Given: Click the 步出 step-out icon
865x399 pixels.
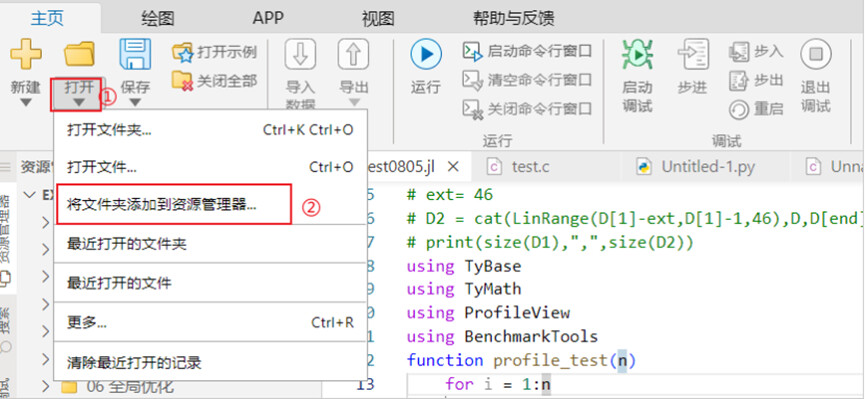Looking at the screenshot, I should (738, 81).
